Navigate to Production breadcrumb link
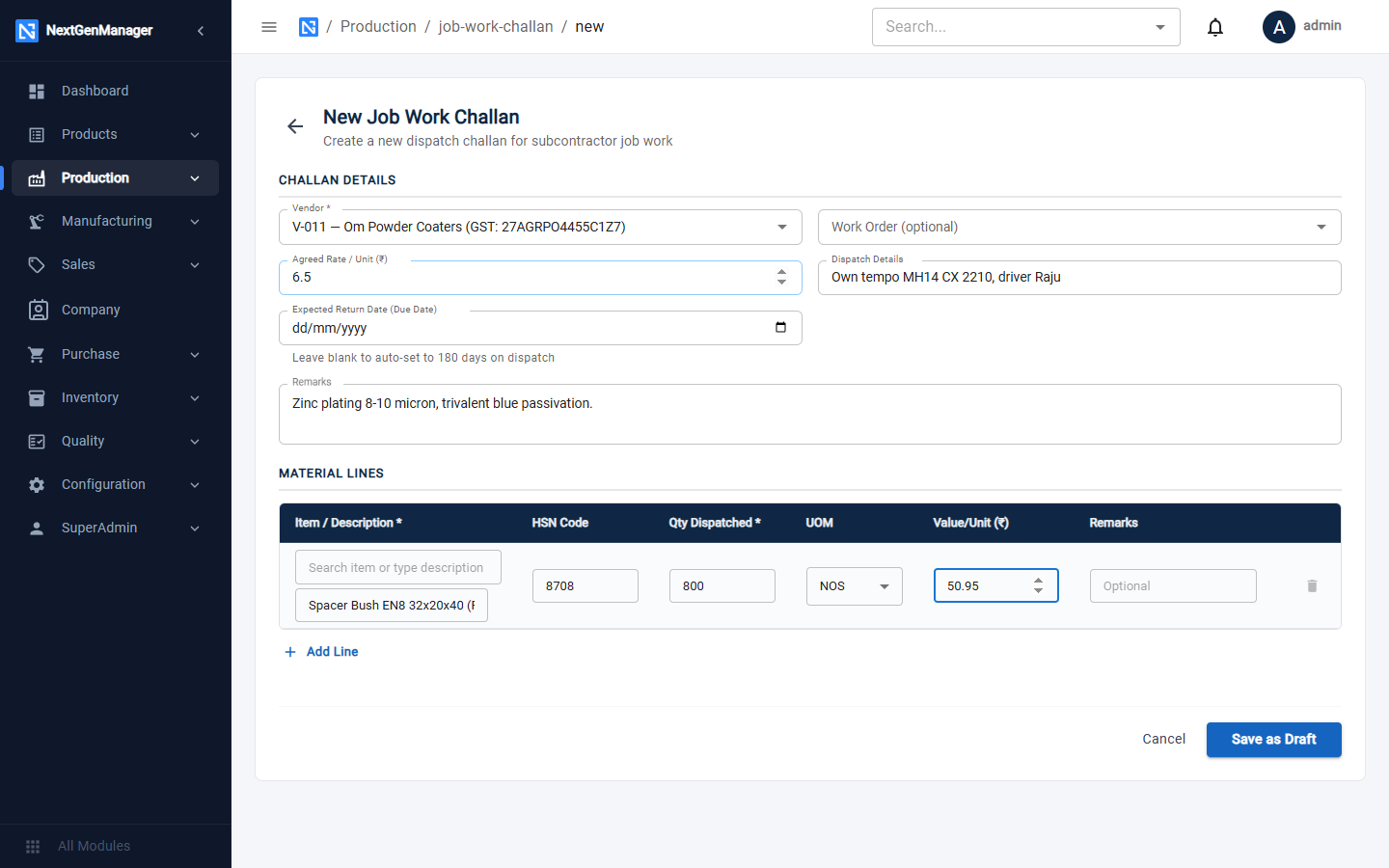Image resolution: width=1389 pixels, height=868 pixels. click(x=378, y=27)
